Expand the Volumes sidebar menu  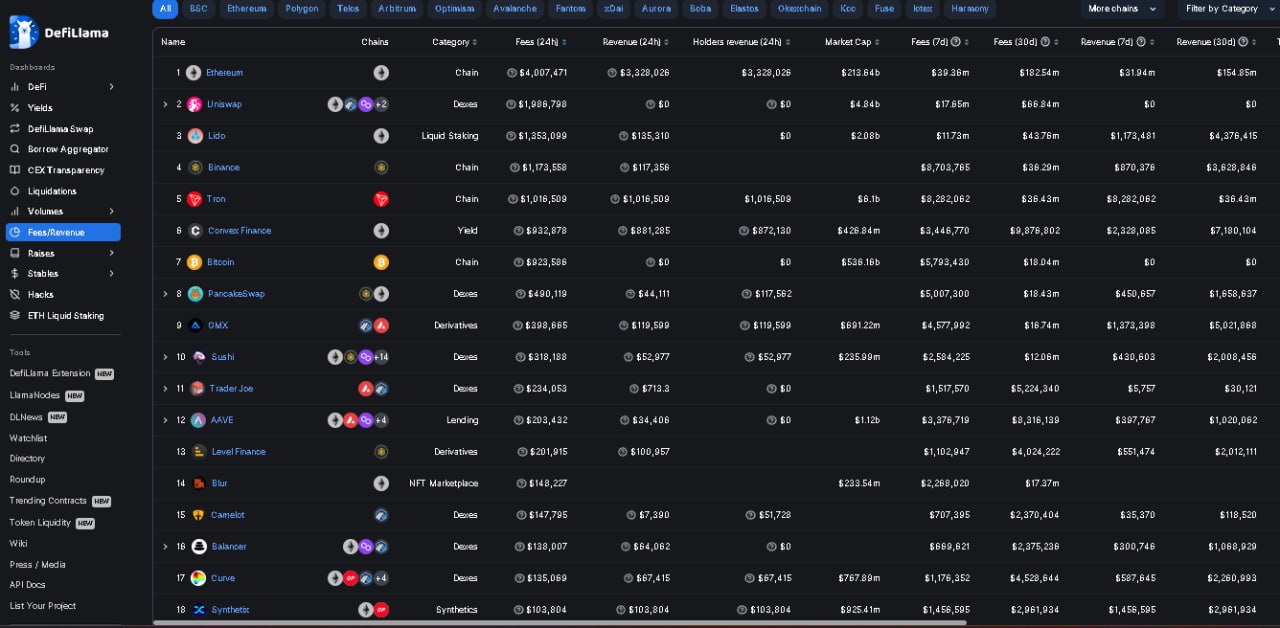(111, 211)
